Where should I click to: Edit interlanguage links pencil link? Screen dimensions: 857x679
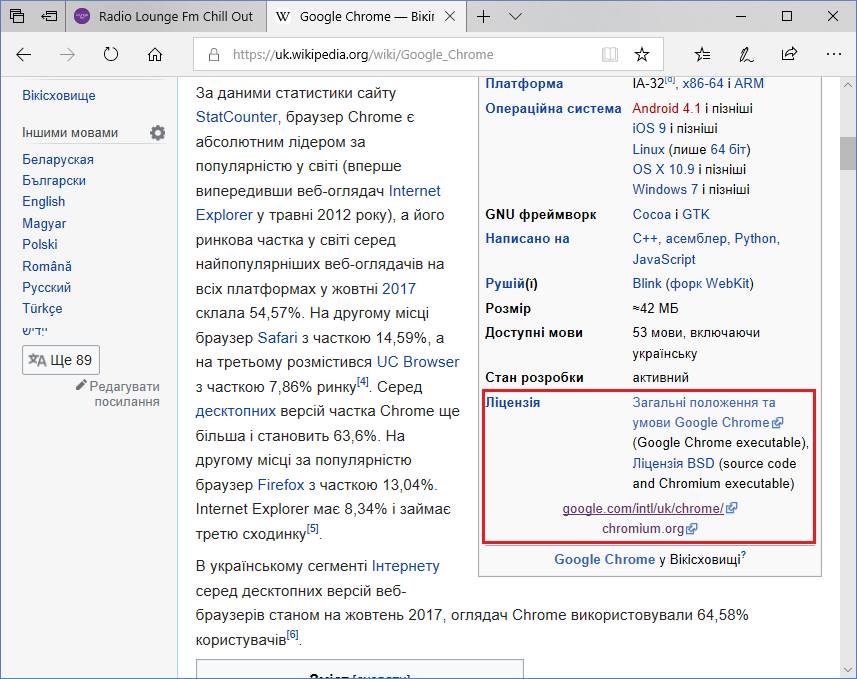[118, 394]
